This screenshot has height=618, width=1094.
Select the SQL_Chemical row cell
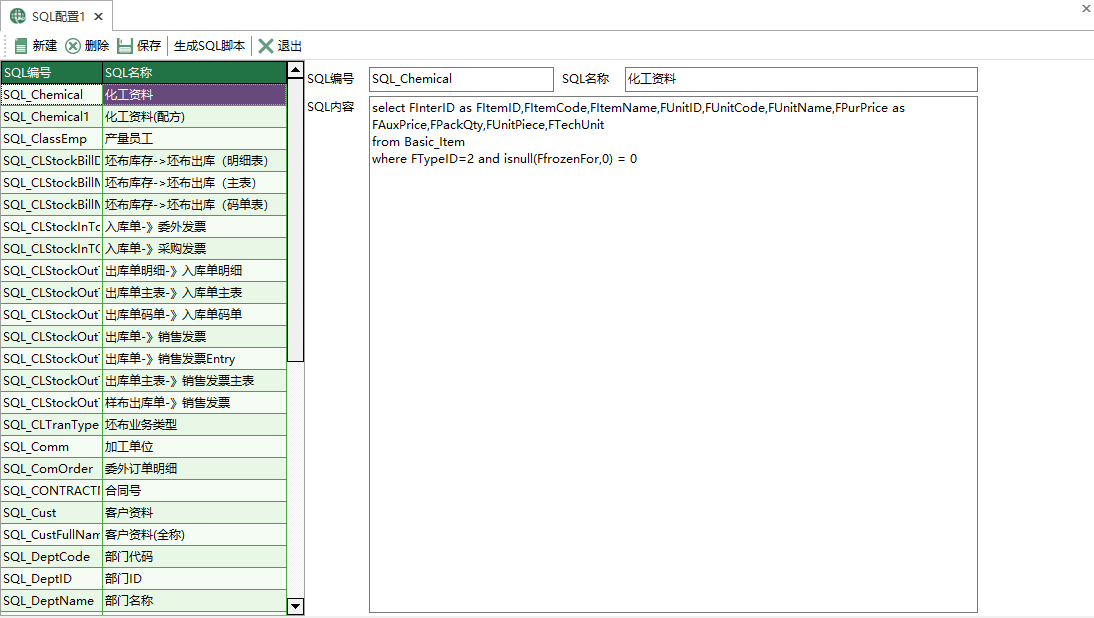(52, 95)
